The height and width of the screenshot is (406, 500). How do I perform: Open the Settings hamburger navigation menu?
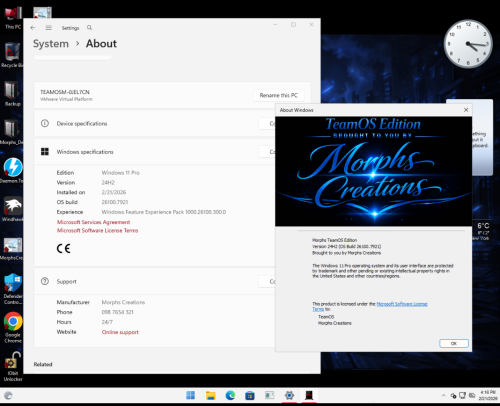pos(49,28)
